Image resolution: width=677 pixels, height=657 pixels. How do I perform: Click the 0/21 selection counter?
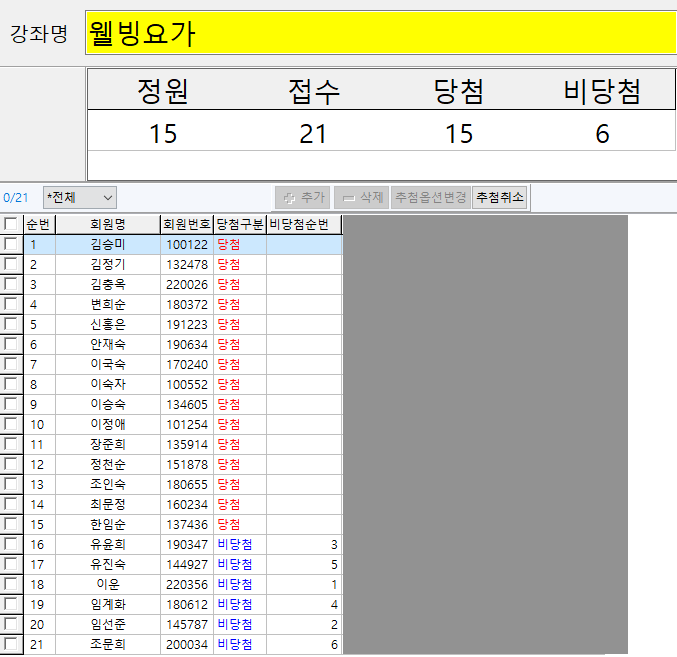pos(16,198)
